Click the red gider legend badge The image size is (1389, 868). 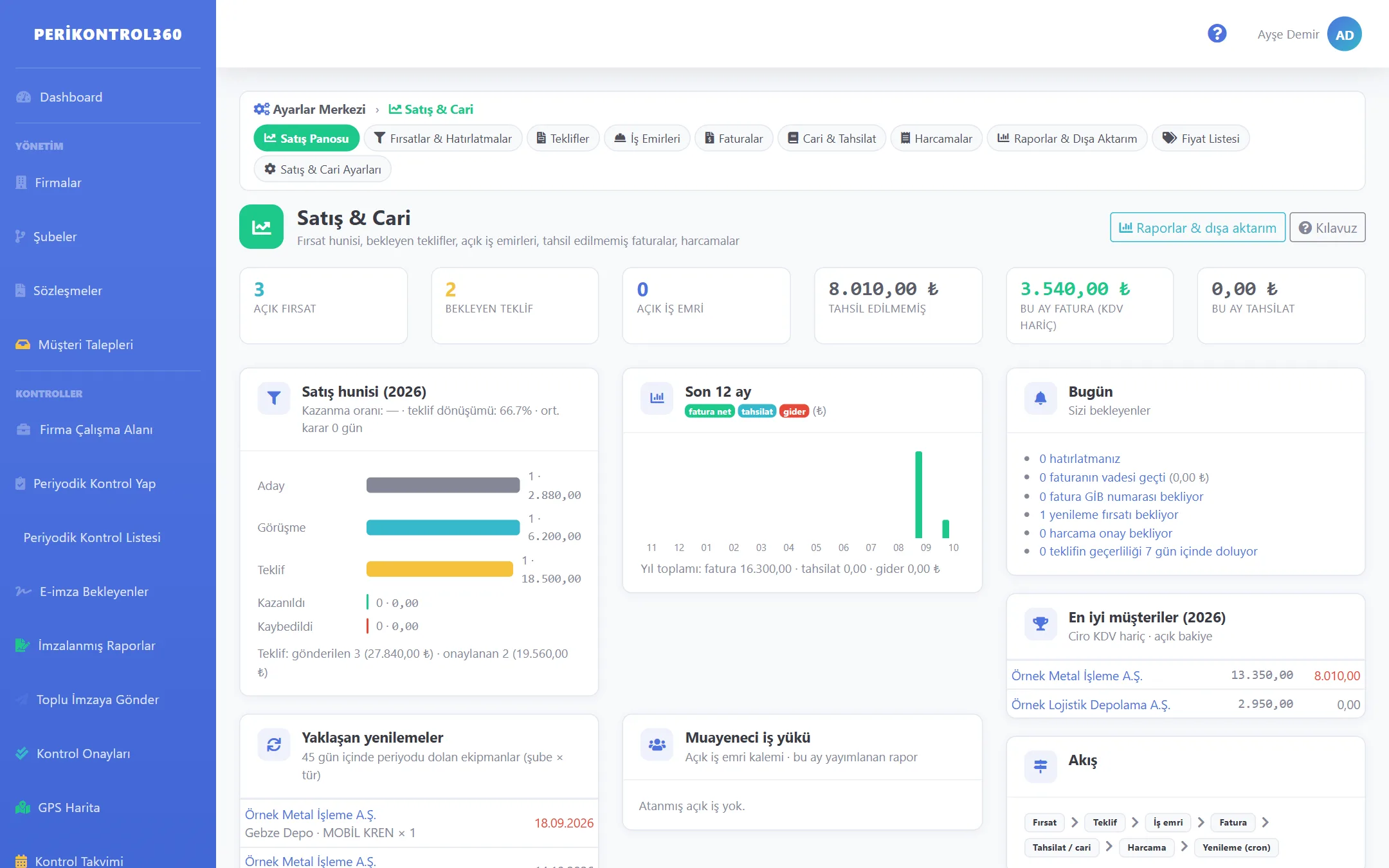(x=794, y=411)
